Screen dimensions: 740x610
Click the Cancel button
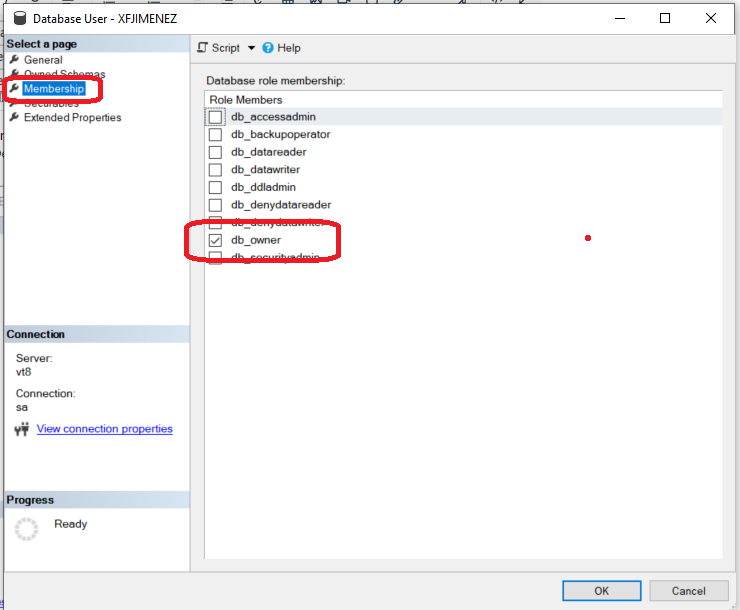[x=689, y=591]
